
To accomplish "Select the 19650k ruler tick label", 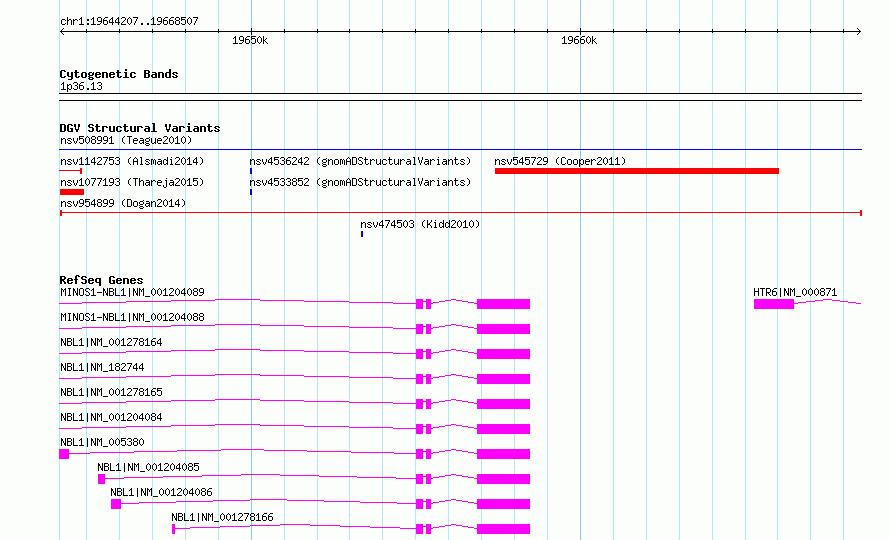I will 250,40.
